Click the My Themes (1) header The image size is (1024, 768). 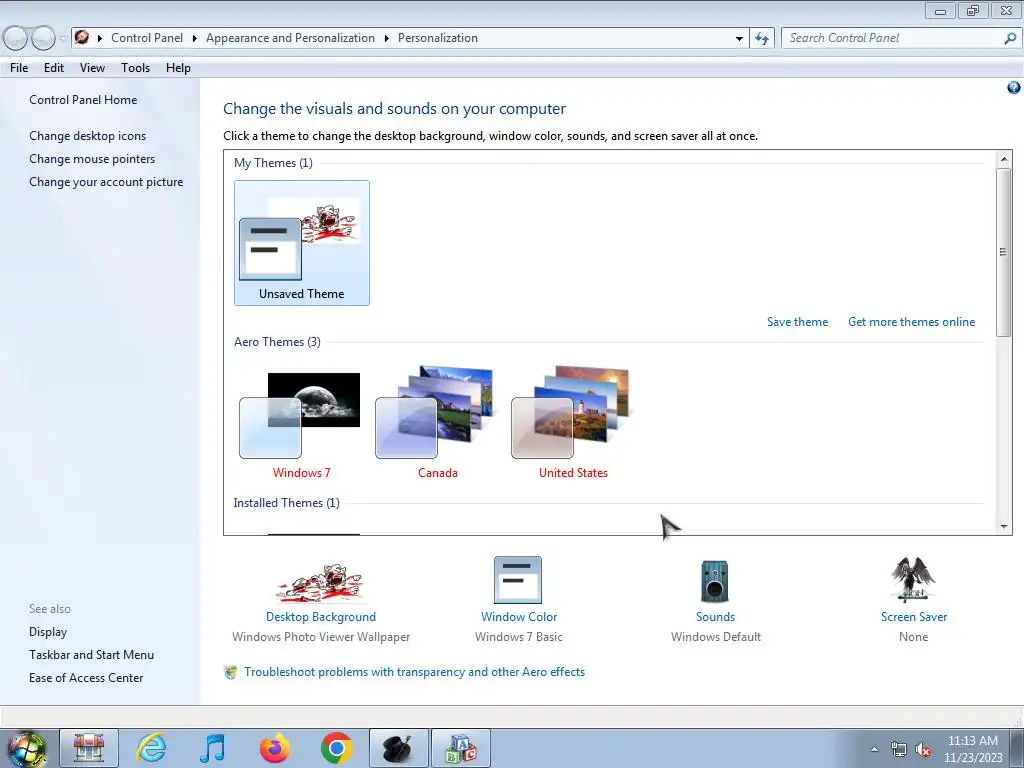pyautogui.click(x=273, y=163)
